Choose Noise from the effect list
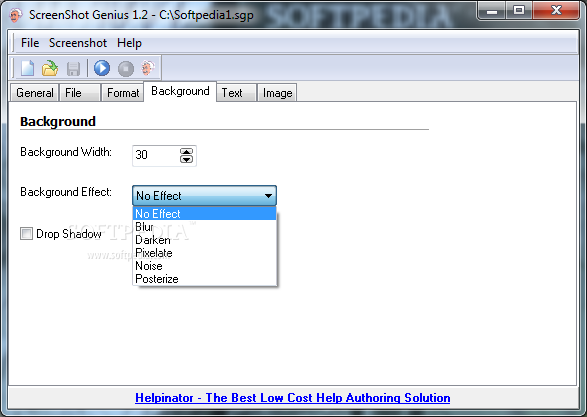587x417 pixels. pos(204,266)
